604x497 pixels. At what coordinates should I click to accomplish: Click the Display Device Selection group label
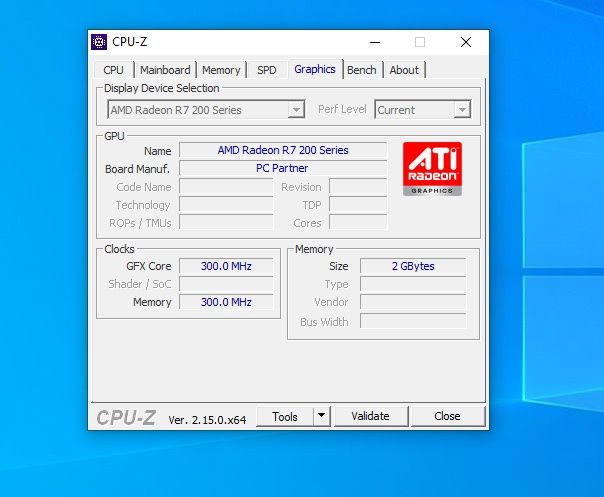click(162, 88)
